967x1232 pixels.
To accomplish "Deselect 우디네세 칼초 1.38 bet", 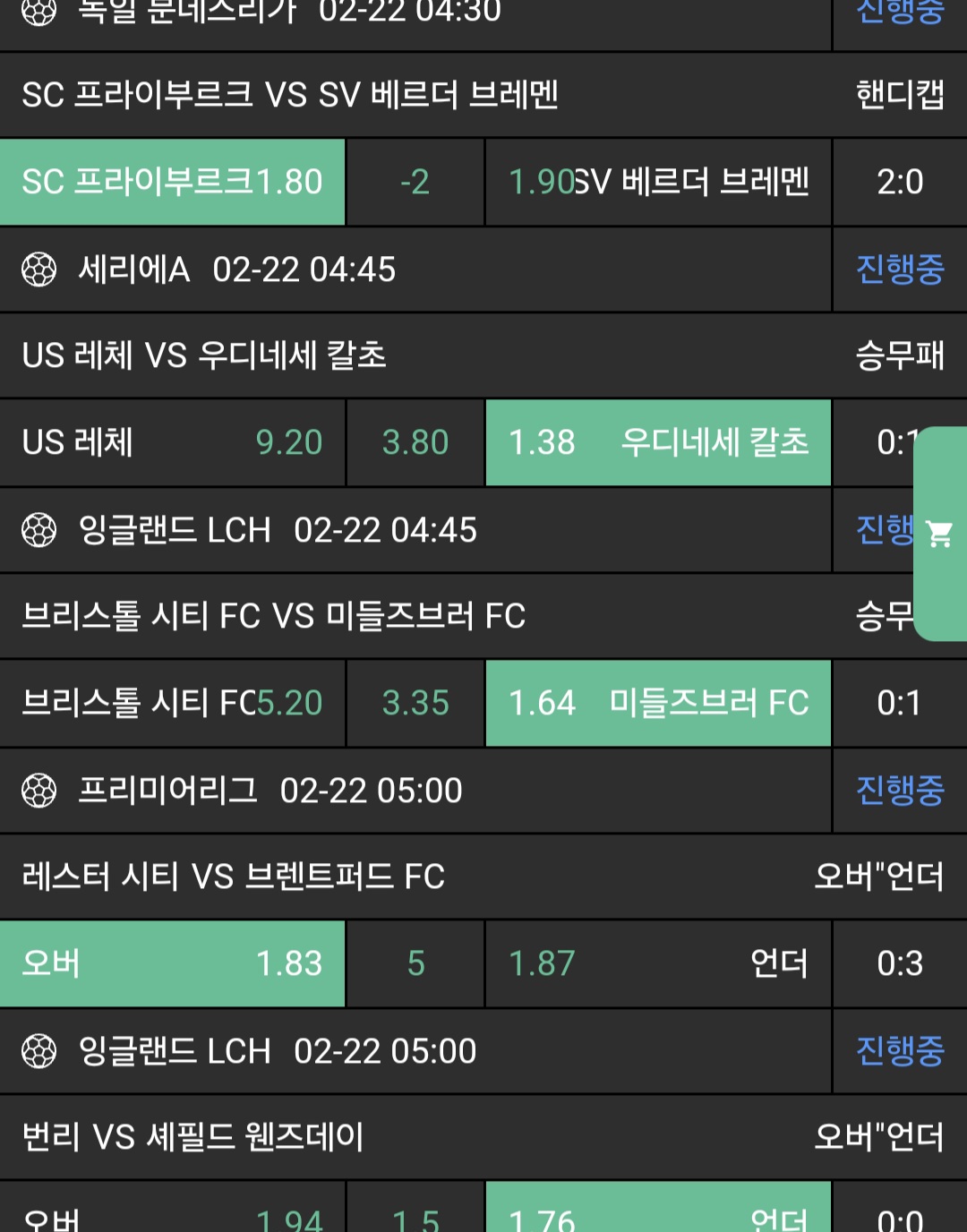I will pyautogui.click(x=658, y=442).
